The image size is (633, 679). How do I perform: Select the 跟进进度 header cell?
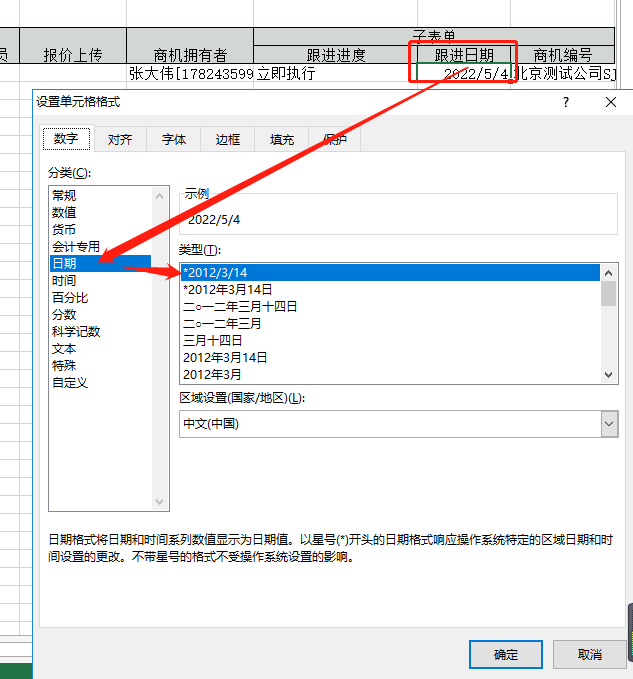[336, 55]
